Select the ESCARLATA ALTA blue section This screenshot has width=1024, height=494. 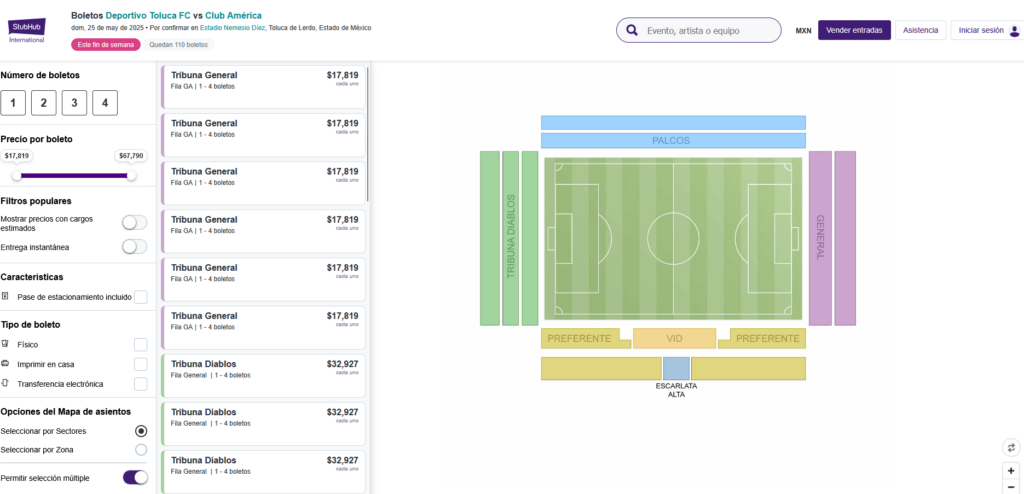(x=676, y=369)
